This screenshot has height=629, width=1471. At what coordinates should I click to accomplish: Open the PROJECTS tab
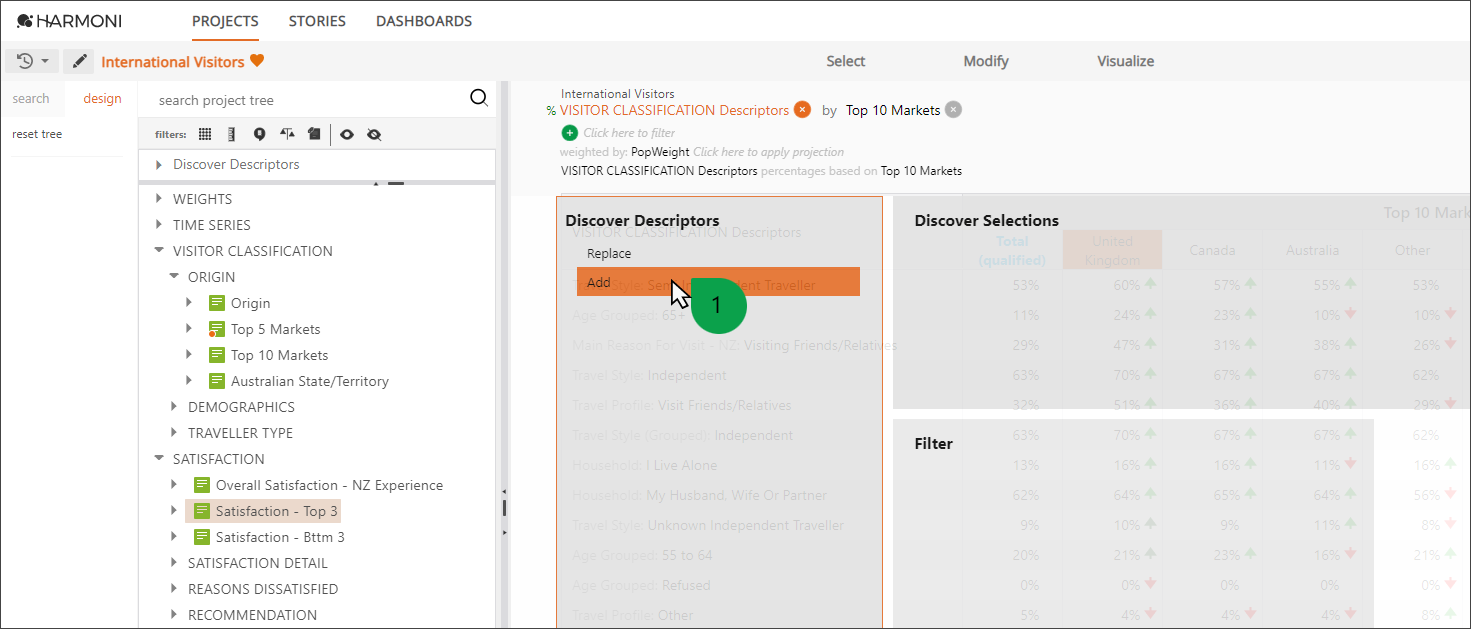225,21
